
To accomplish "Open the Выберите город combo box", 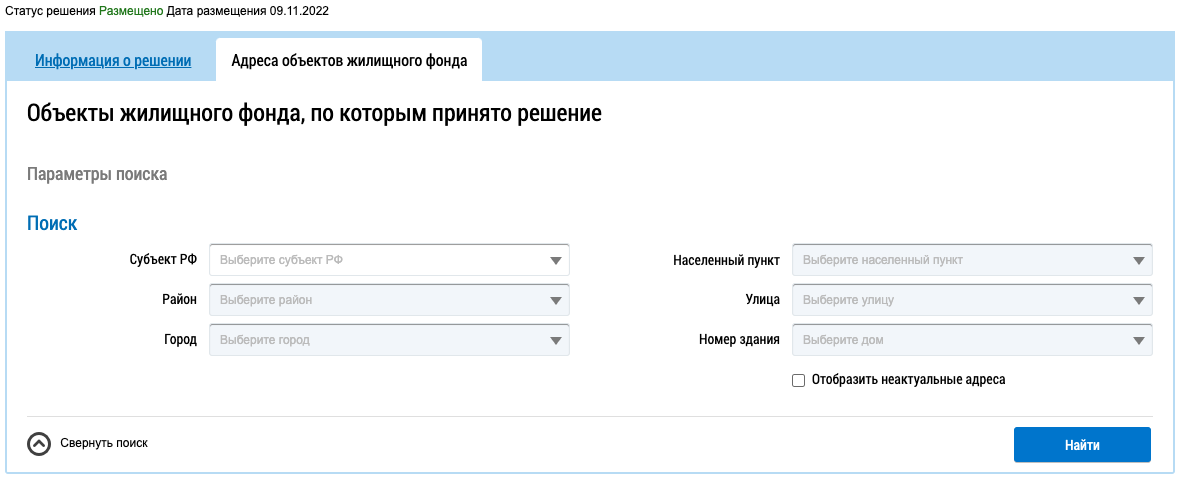I will (x=380, y=340).
